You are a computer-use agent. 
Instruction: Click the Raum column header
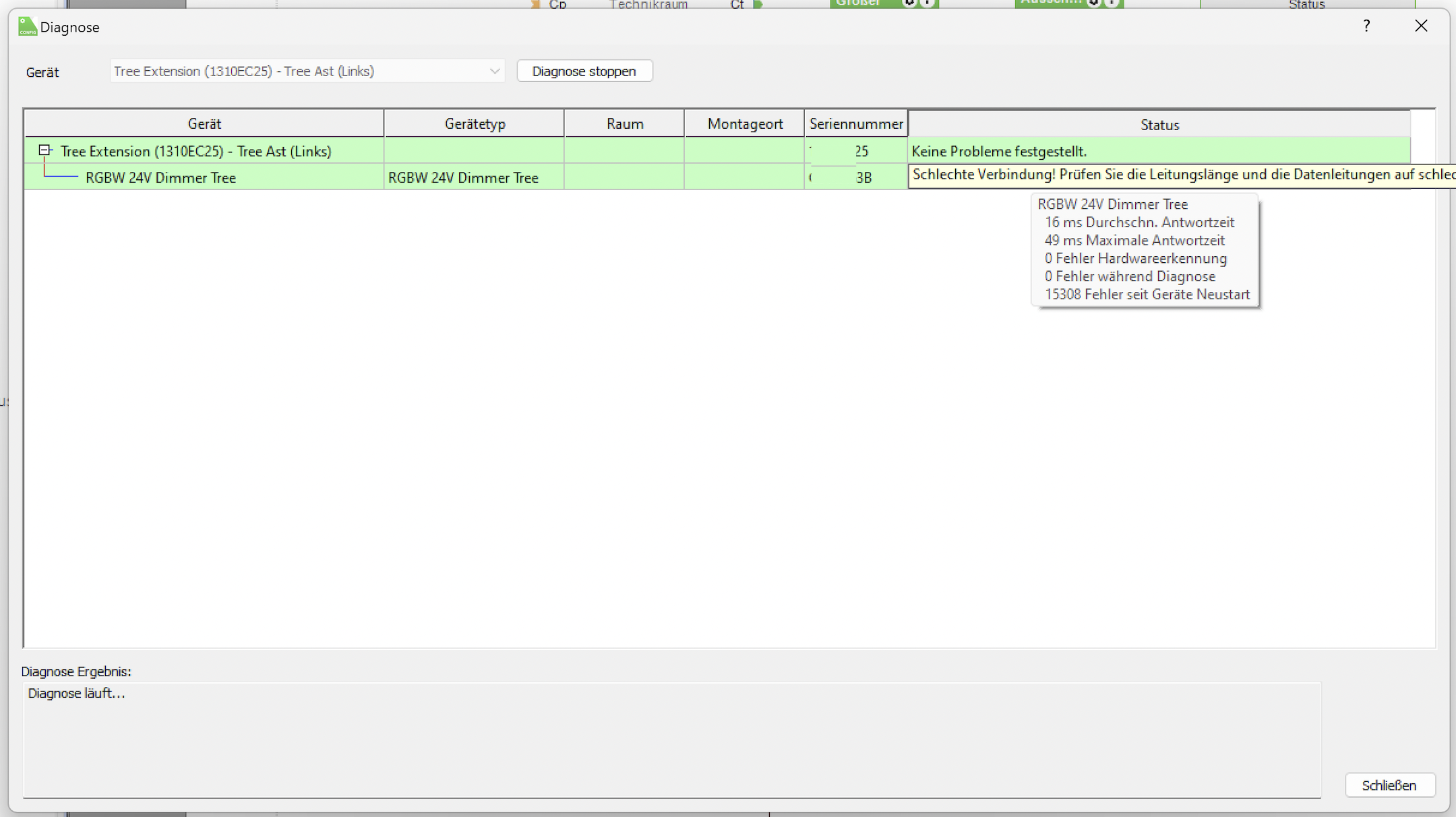pyautogui.click(x=624, y=124)
